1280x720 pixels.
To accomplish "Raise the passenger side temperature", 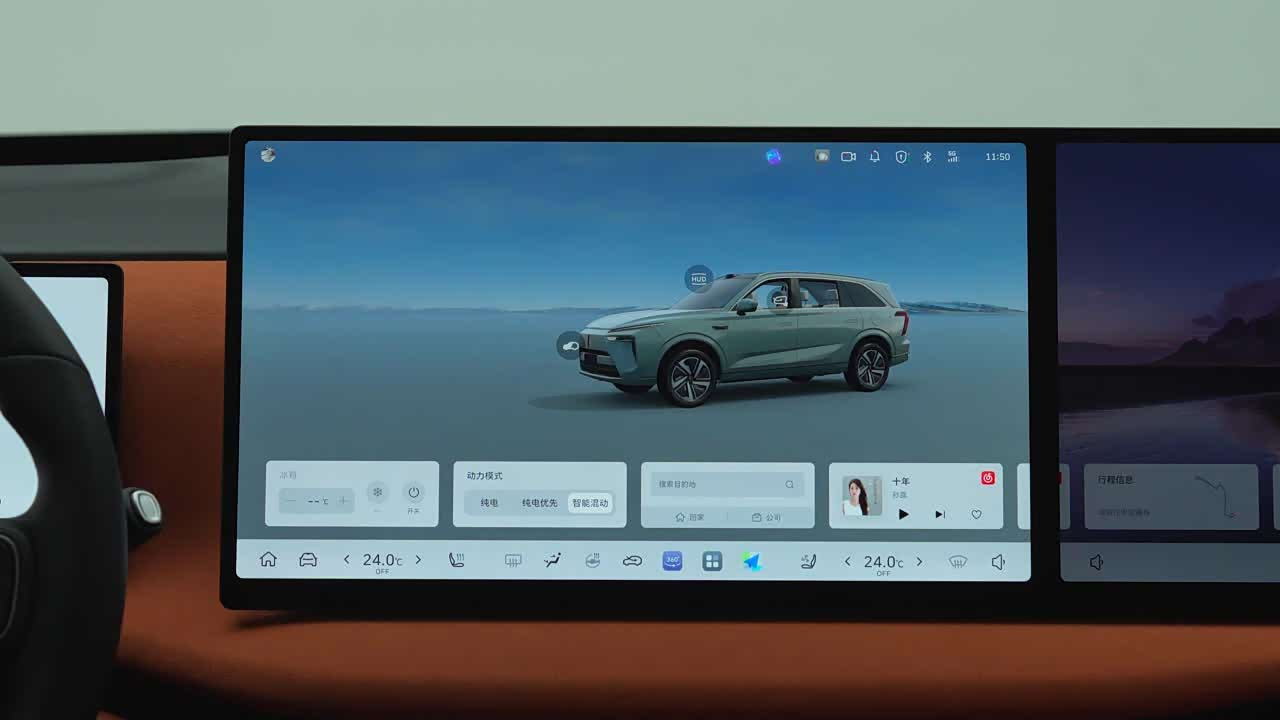I will click(x=919, y=561).
